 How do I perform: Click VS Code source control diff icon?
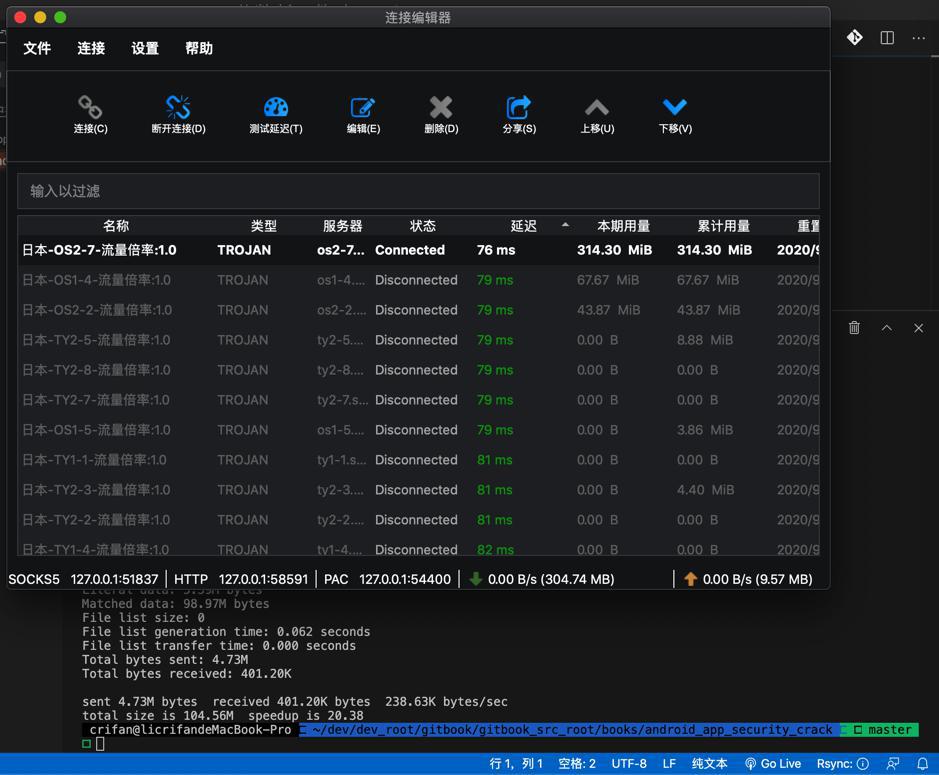click(x=855, y=38)
